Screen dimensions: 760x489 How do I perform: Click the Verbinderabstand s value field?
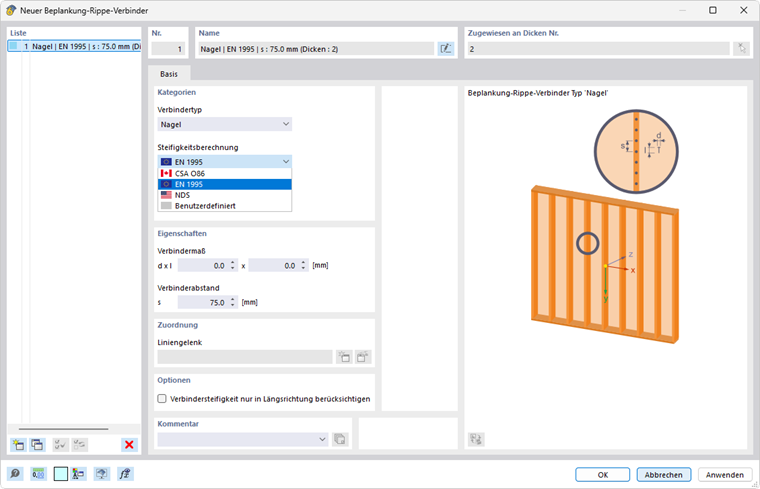(203, 302)
